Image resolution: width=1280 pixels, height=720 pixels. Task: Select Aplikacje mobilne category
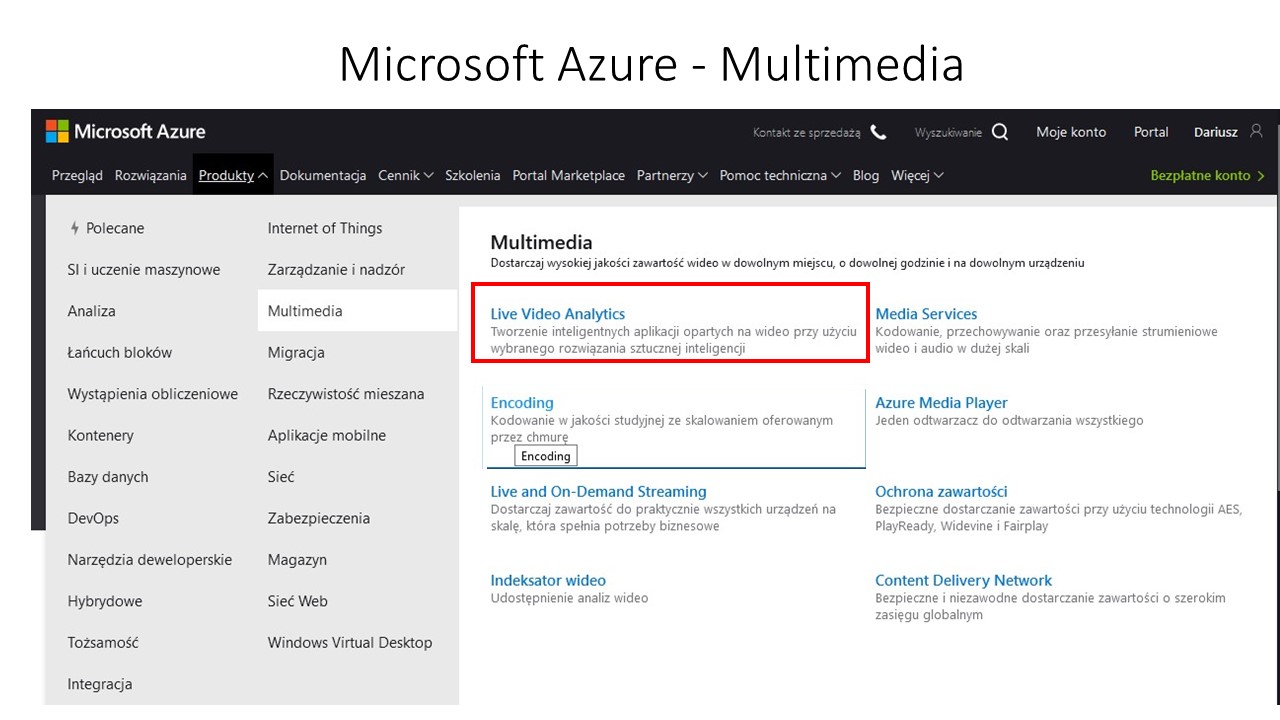327,436
